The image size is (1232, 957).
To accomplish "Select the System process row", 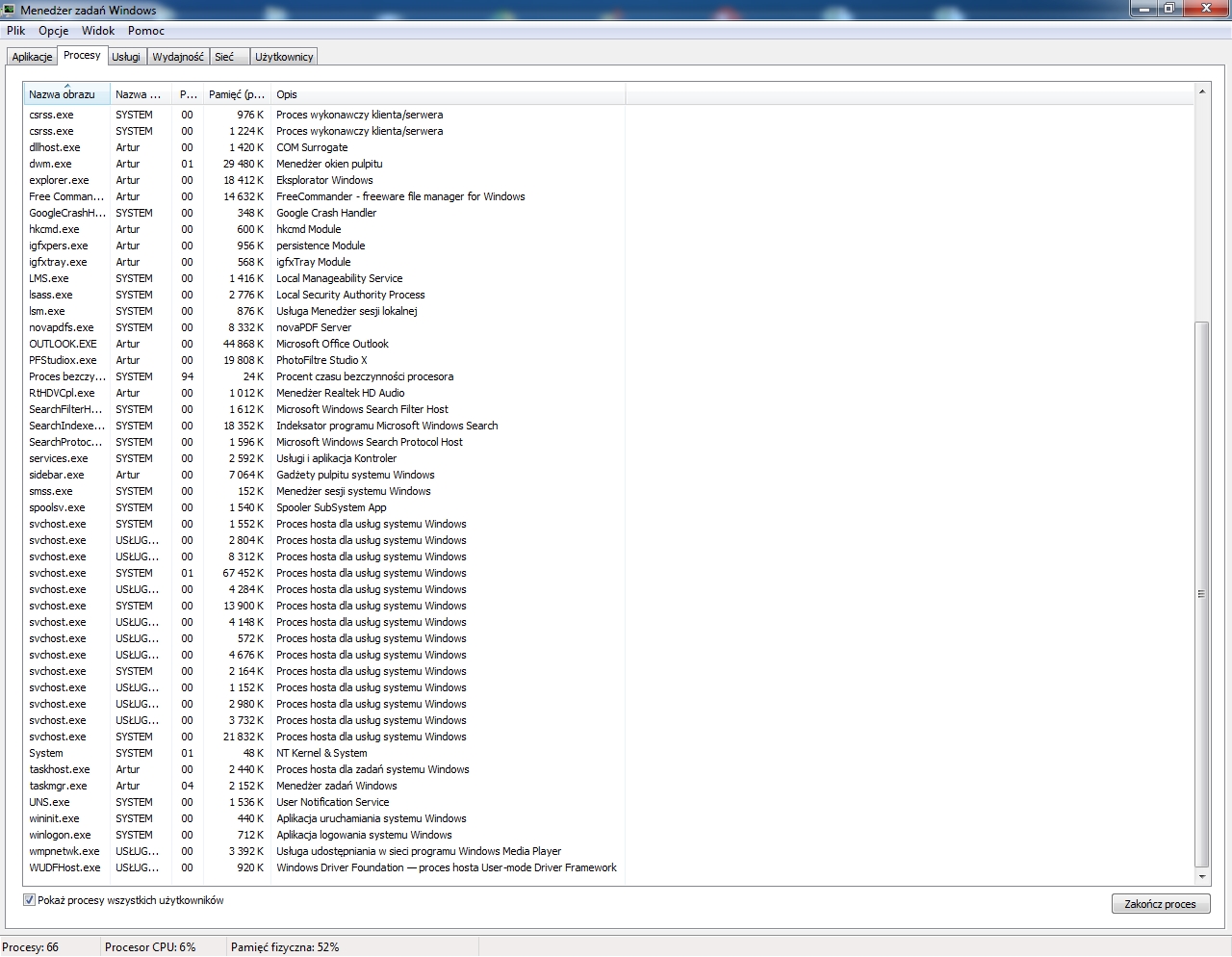I will click(324, 753).
